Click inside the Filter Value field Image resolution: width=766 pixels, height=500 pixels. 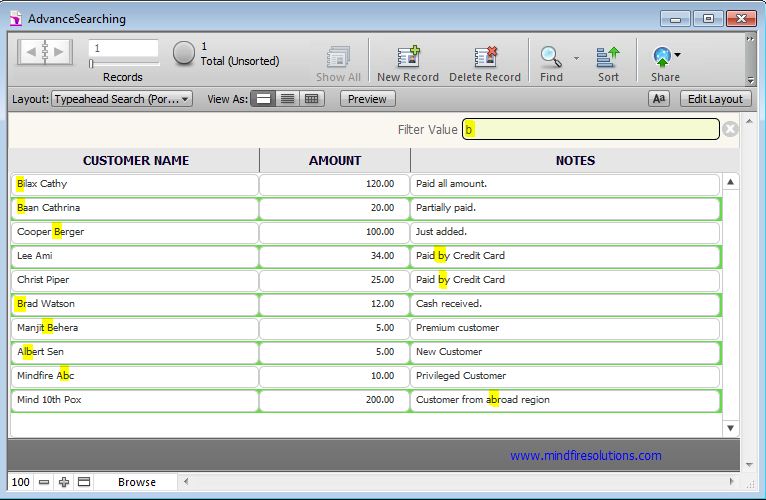[590, 129]
